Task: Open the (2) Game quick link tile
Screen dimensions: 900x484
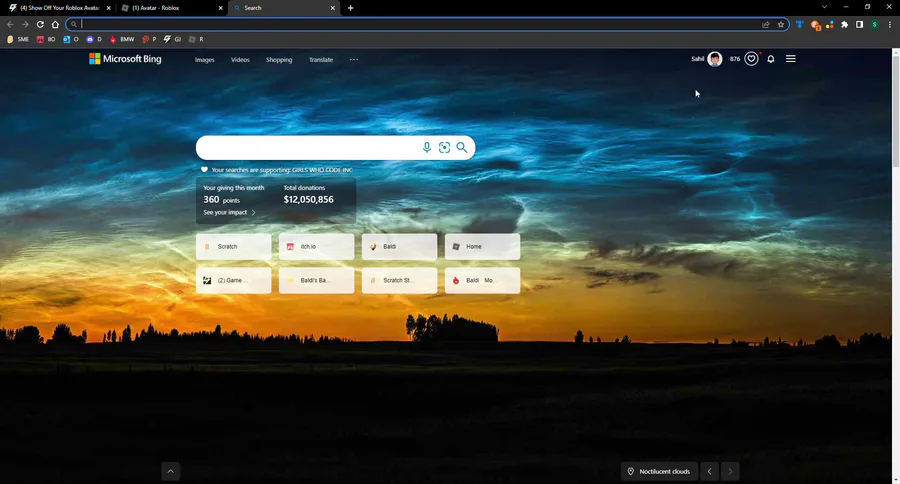Action: click(x=234, y=280)
